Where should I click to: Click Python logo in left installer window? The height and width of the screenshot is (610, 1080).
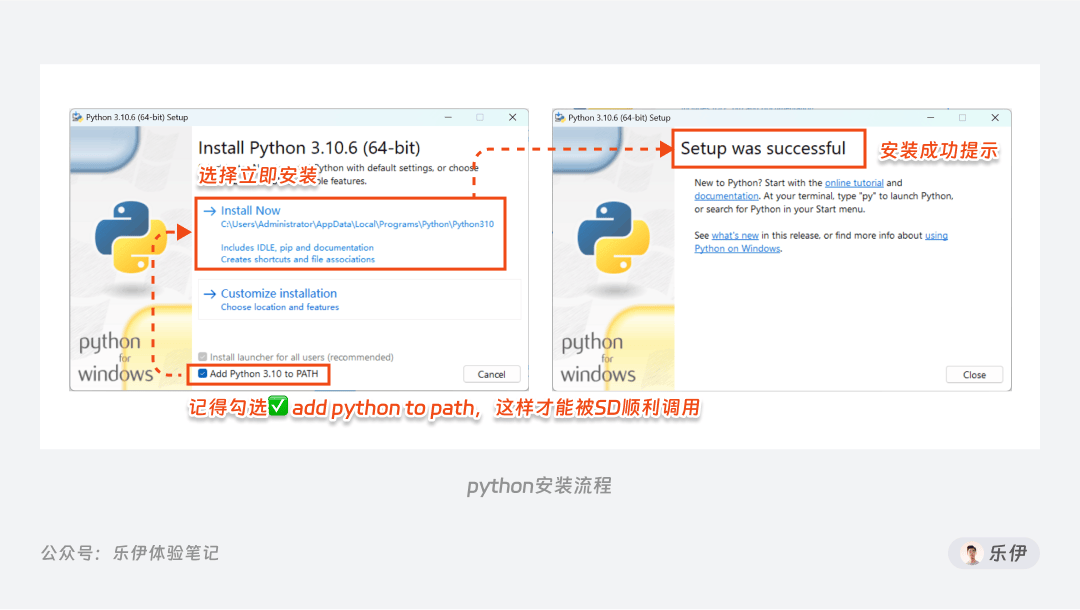pyautogui.click(x=131, y=237)
